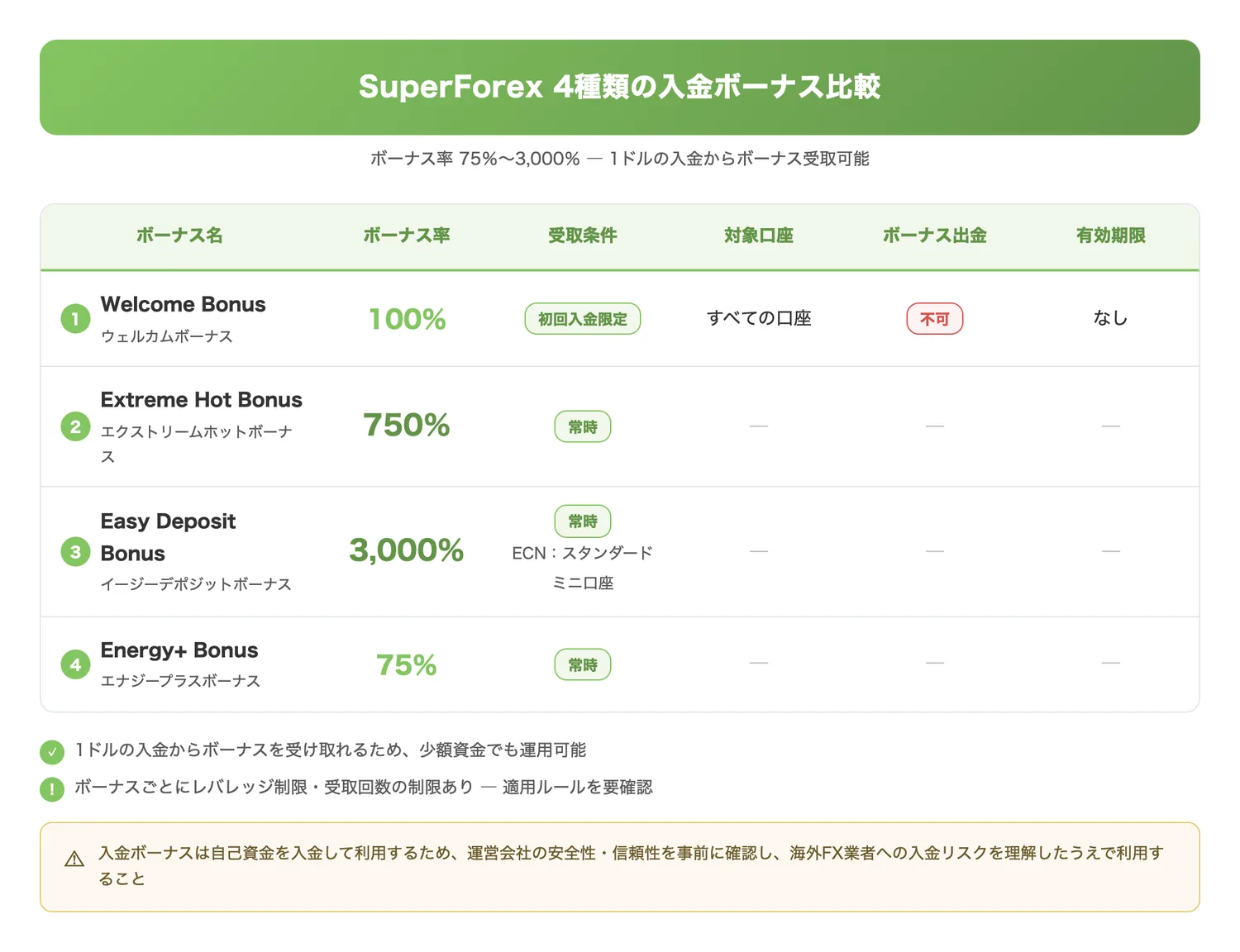Click 常時 badge in Easy Deposit Bonus row
This screenshot has width=1240, height=952.
(x=583, y=521)
